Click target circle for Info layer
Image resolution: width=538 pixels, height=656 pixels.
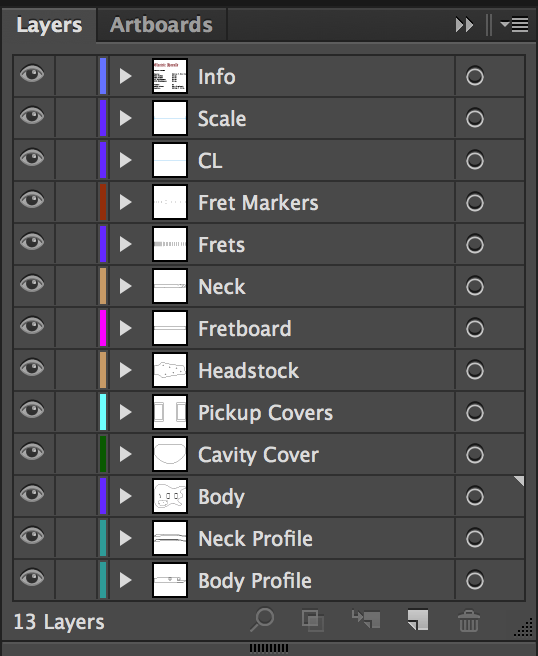point(475,77)
